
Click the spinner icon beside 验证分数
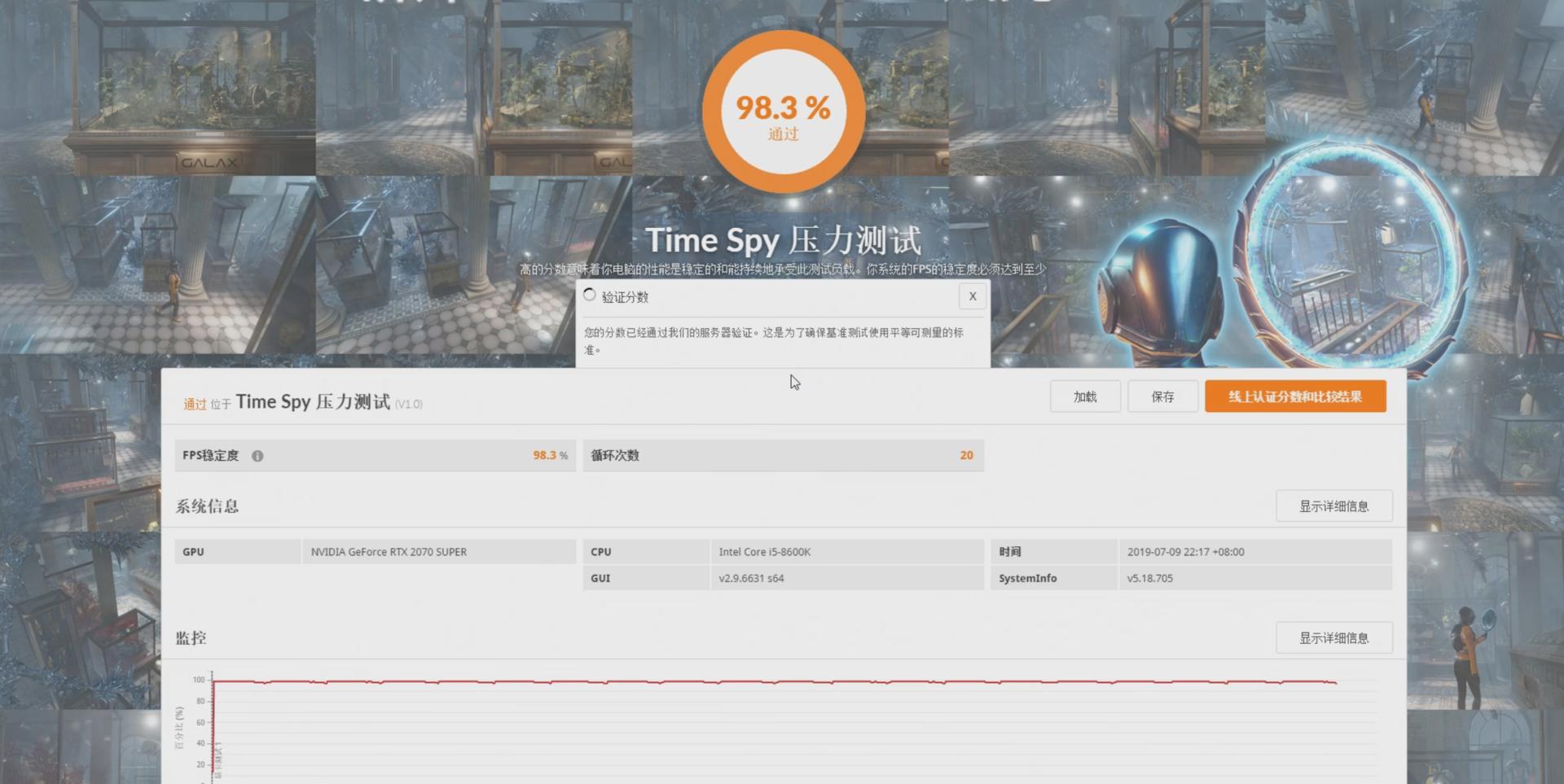tap(590, 296)
